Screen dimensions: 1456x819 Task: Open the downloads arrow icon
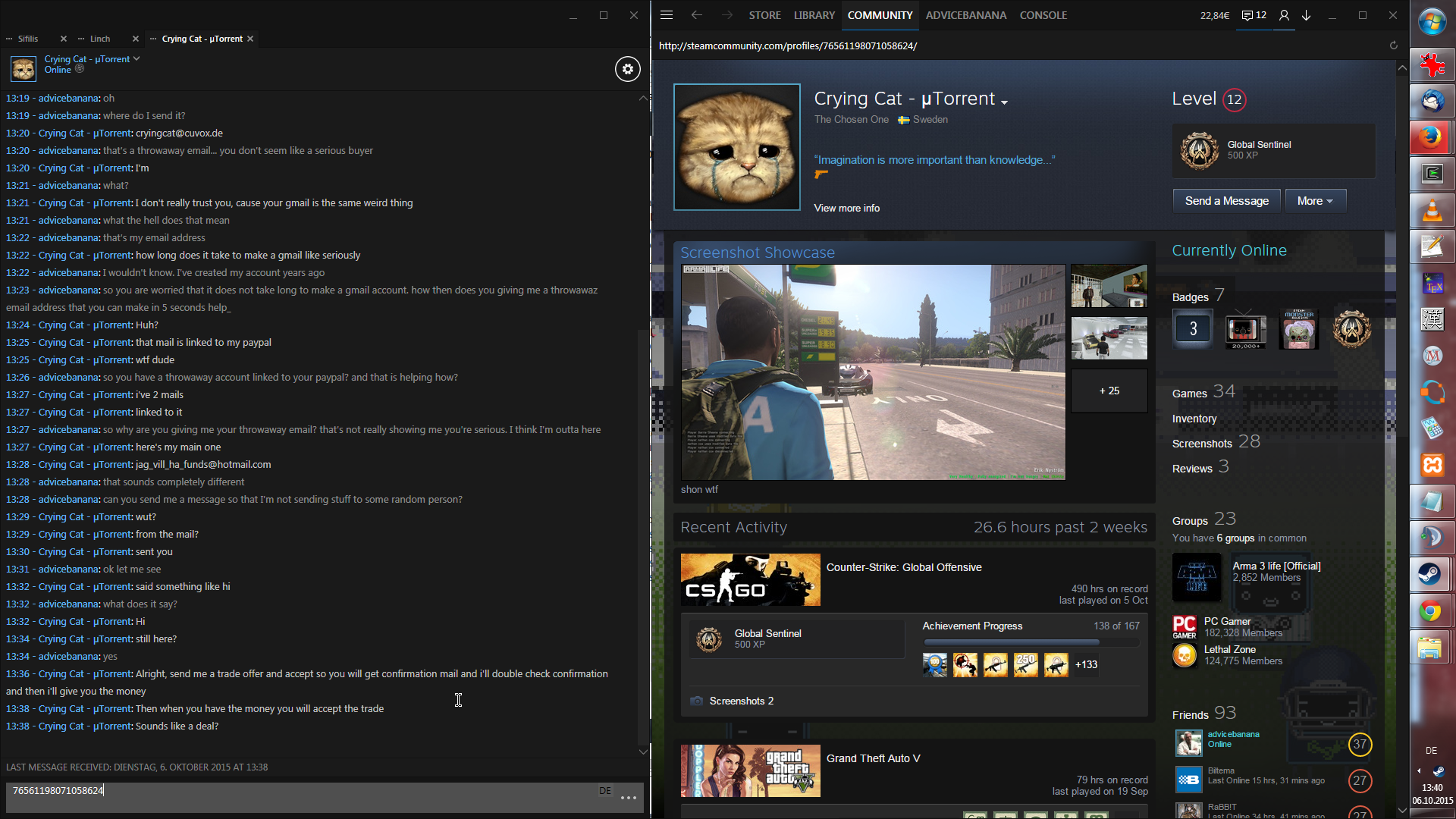1307,15
